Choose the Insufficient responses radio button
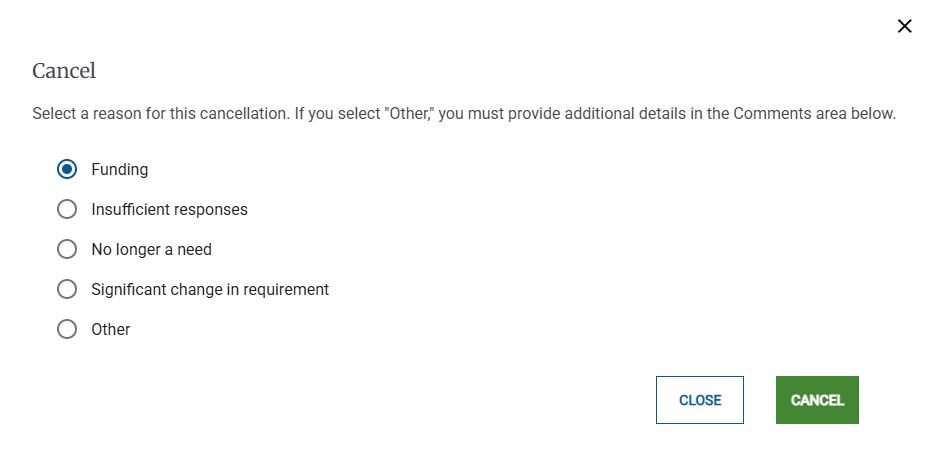The width and height of the screenshot is (928, 464). click(x=67, y=210)
